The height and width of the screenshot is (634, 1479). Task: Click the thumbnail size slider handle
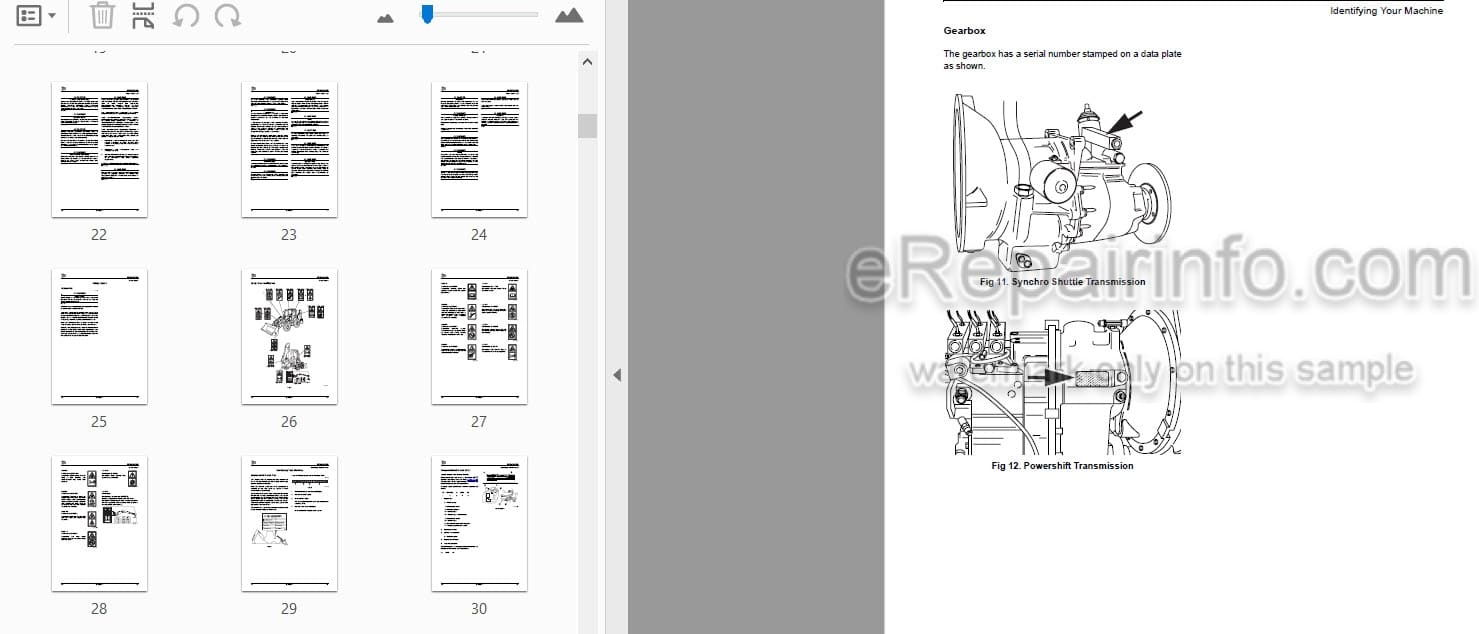[427, 14]
